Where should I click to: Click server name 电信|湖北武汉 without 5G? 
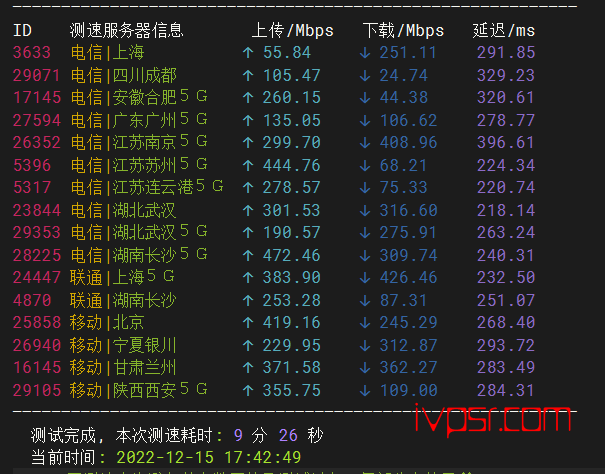pos(123,210)
